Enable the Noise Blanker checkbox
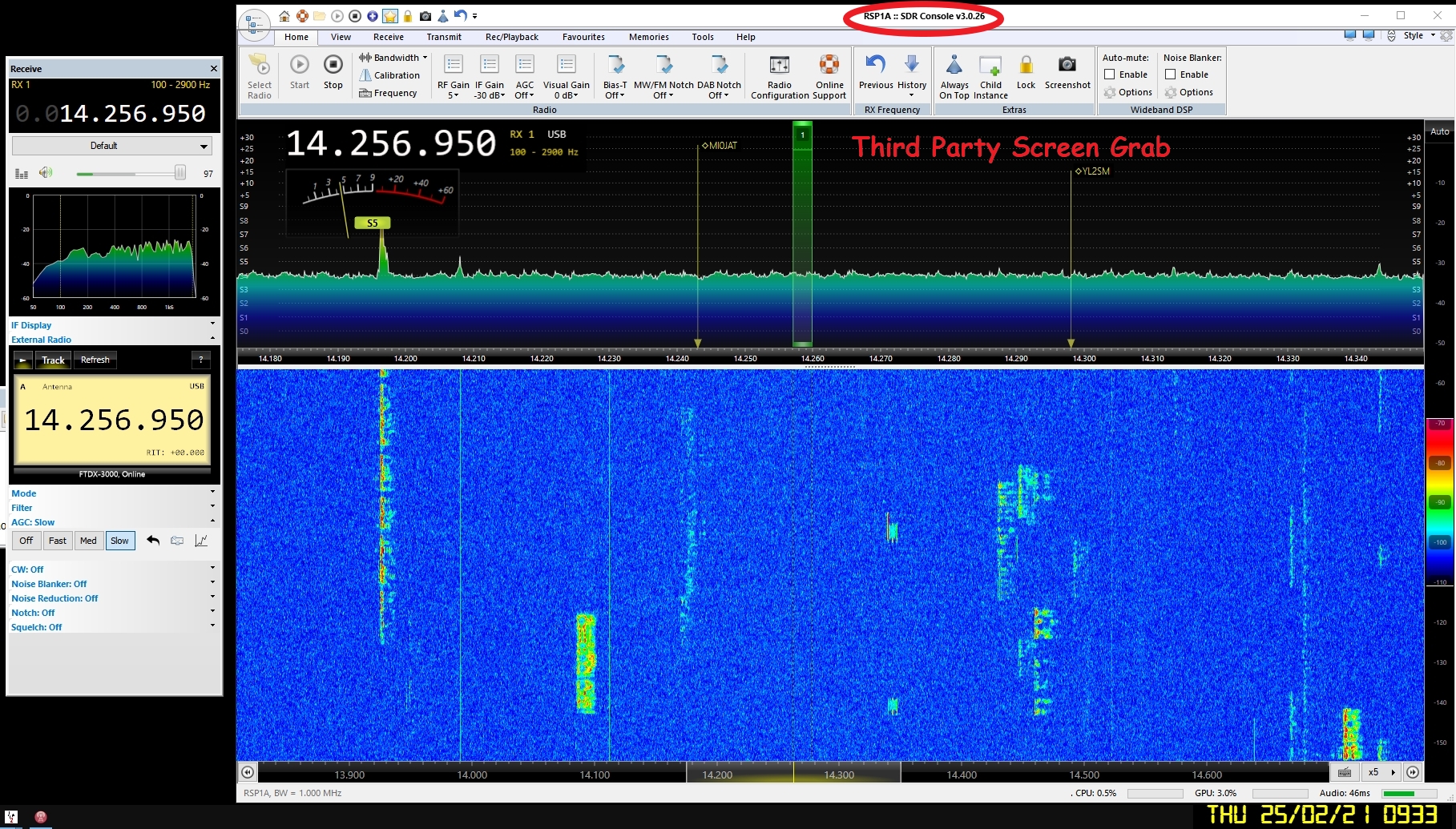The height and width of the screenshot is (829, 1456). [x=1171, y=74]
